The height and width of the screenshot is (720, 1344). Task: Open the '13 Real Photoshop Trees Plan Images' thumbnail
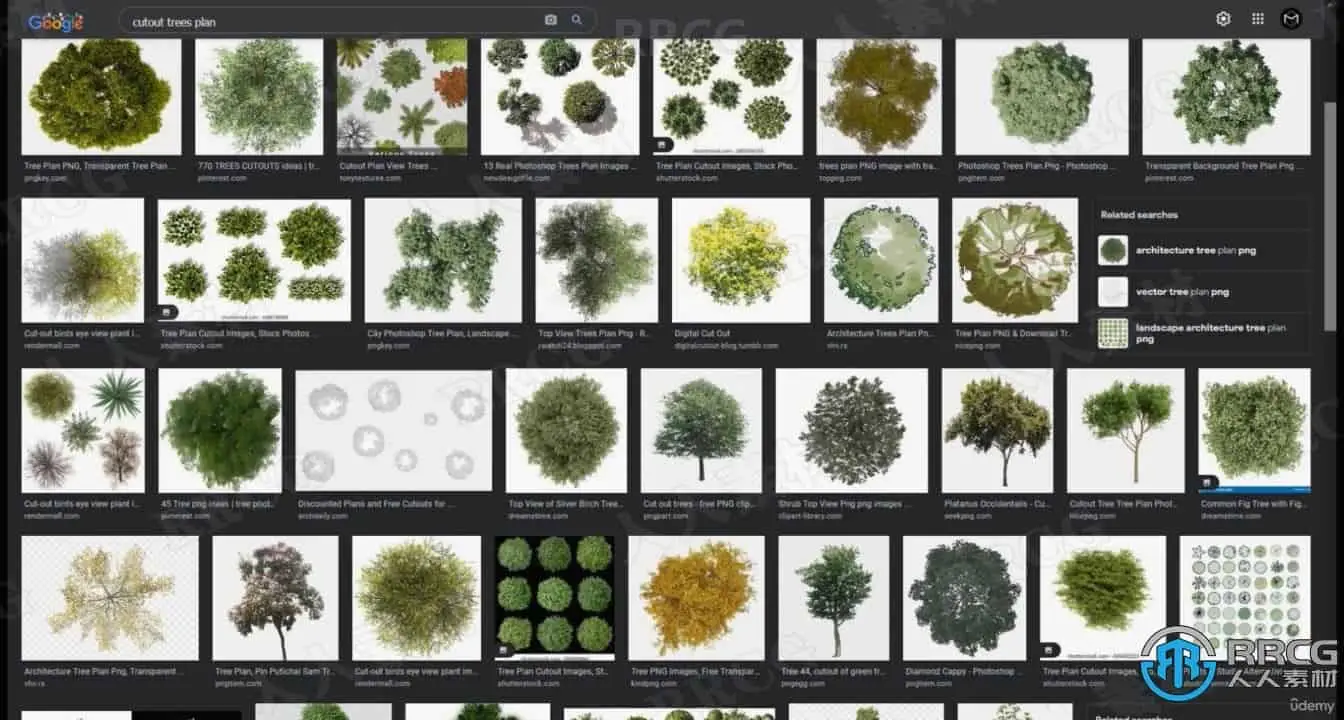click(x=560, y=97)
